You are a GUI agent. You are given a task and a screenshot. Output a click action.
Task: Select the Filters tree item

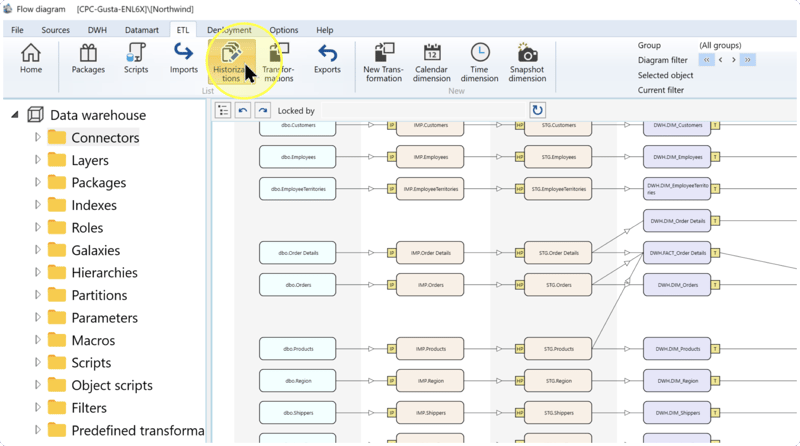point(89,408)
